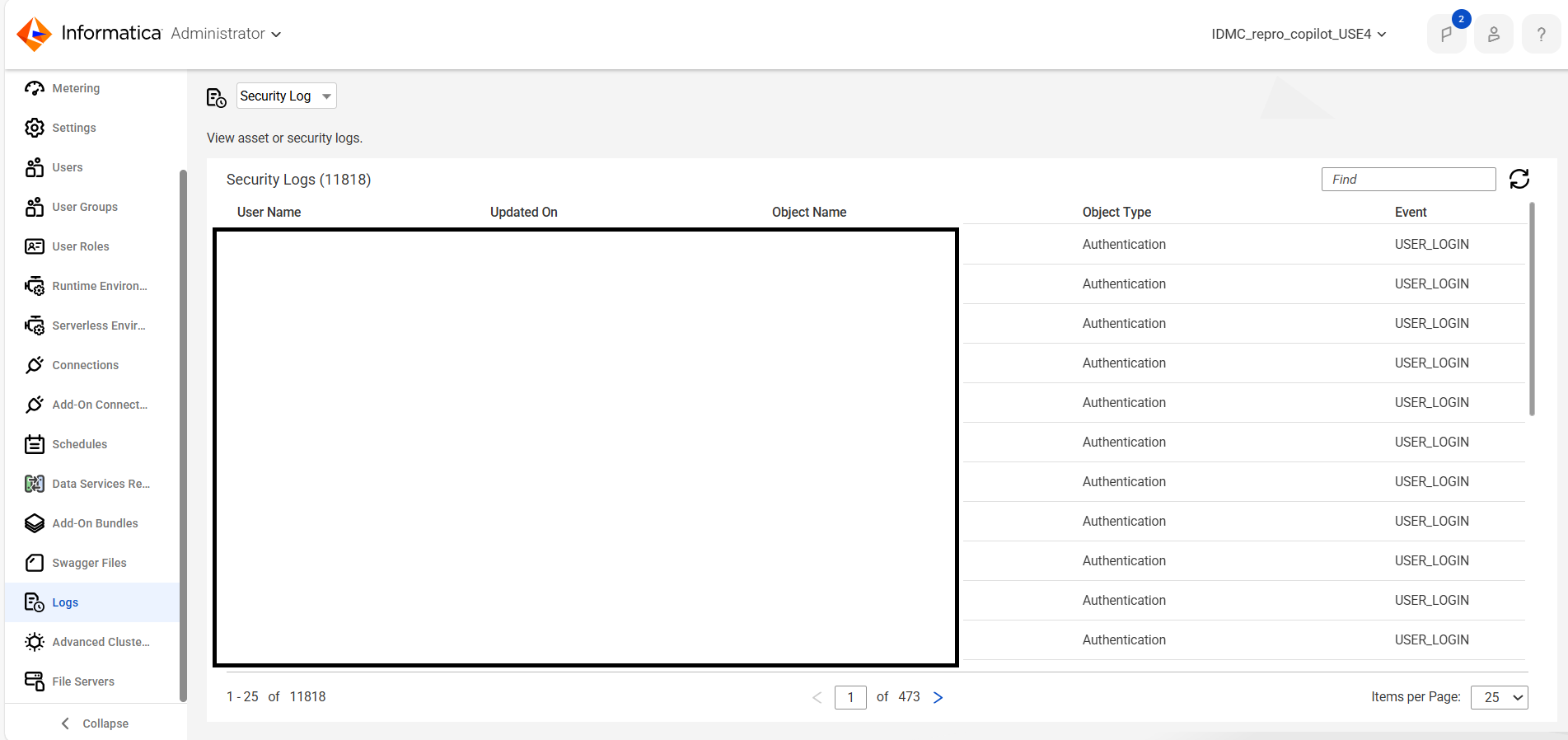Sort by Event column header
This screenshot has height=740, width=1568.
1411,212
